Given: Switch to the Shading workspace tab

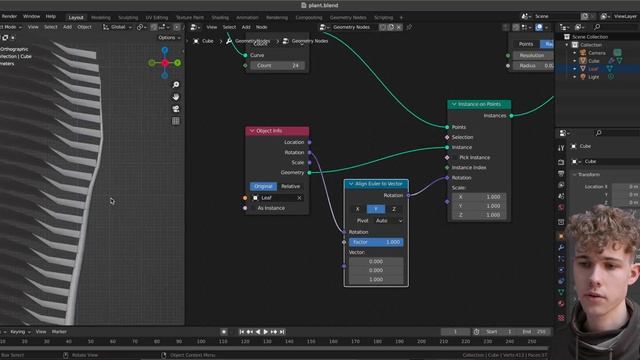Looking at the screenshot, I should point(220,18).
